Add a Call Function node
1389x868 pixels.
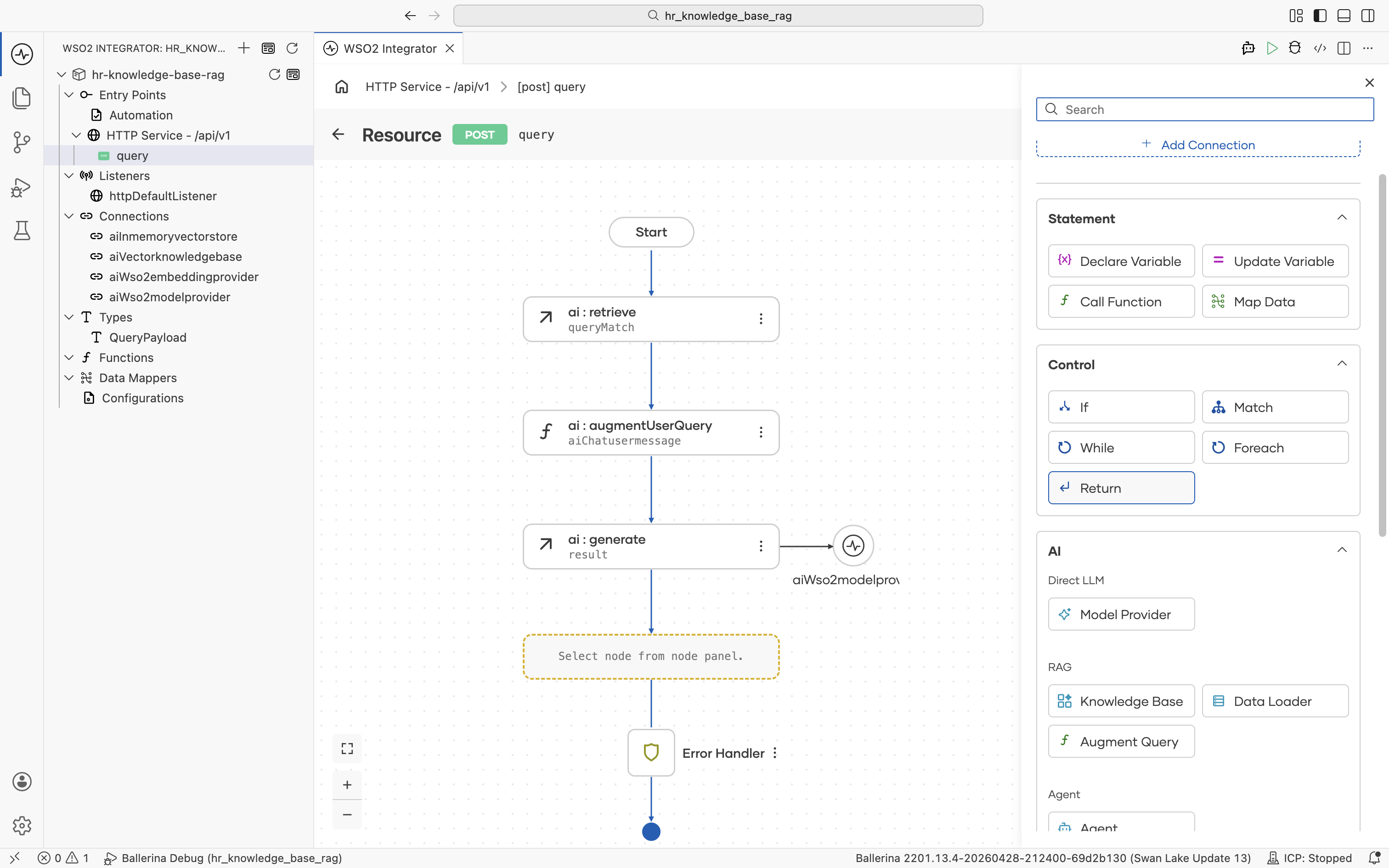[x=1121, y=301]
